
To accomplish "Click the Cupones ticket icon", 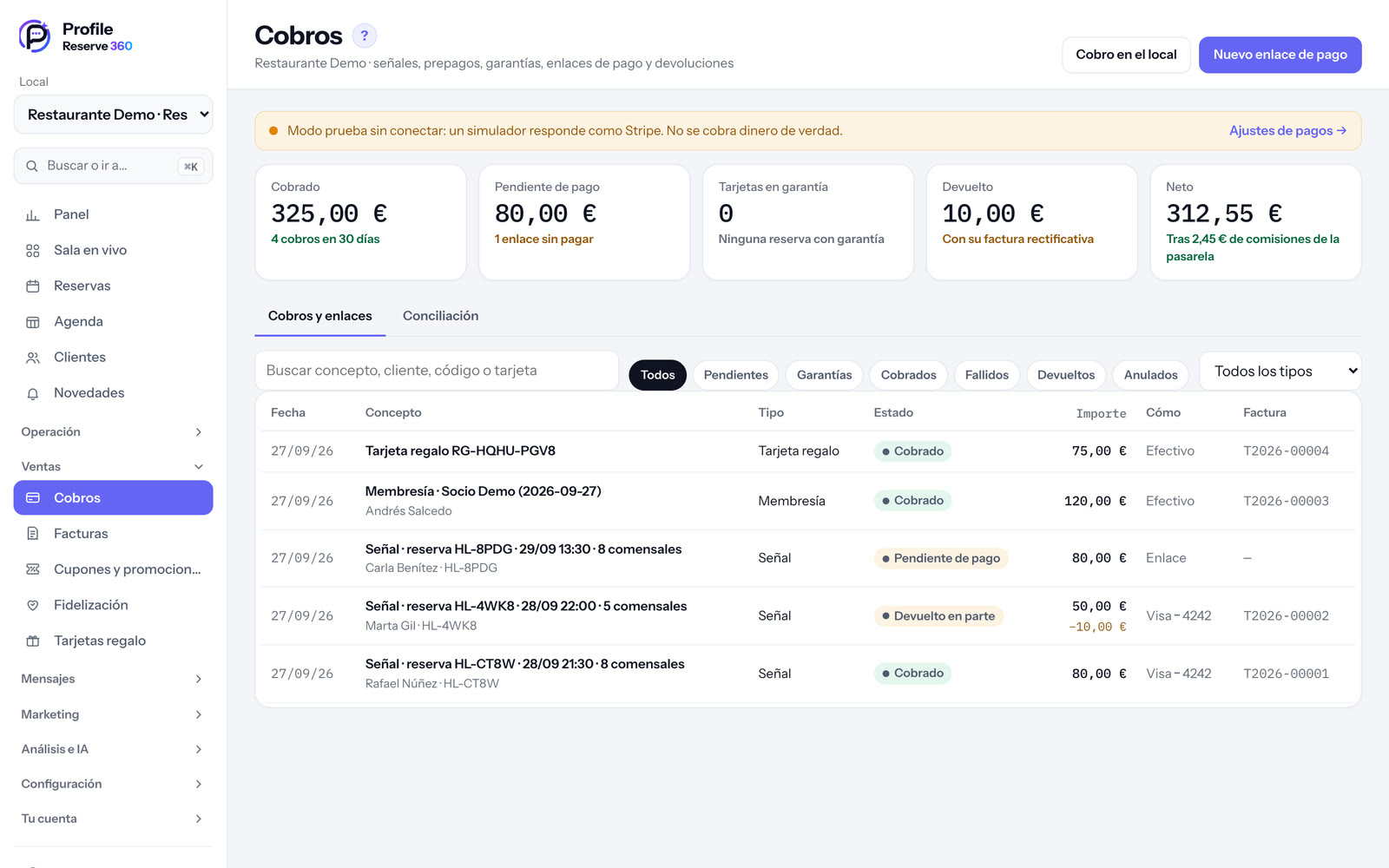I will point(33,569).
